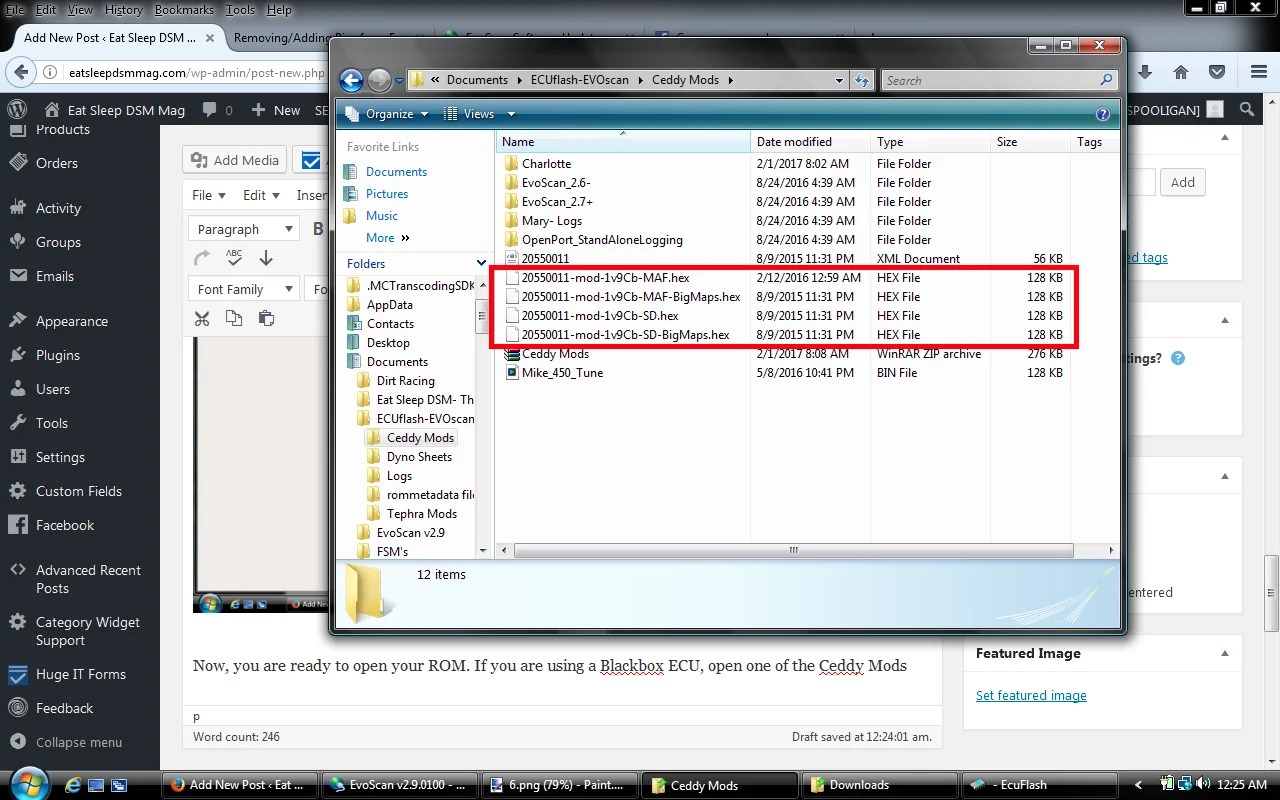Click the refresh button beside the address path

click(862, 80)
